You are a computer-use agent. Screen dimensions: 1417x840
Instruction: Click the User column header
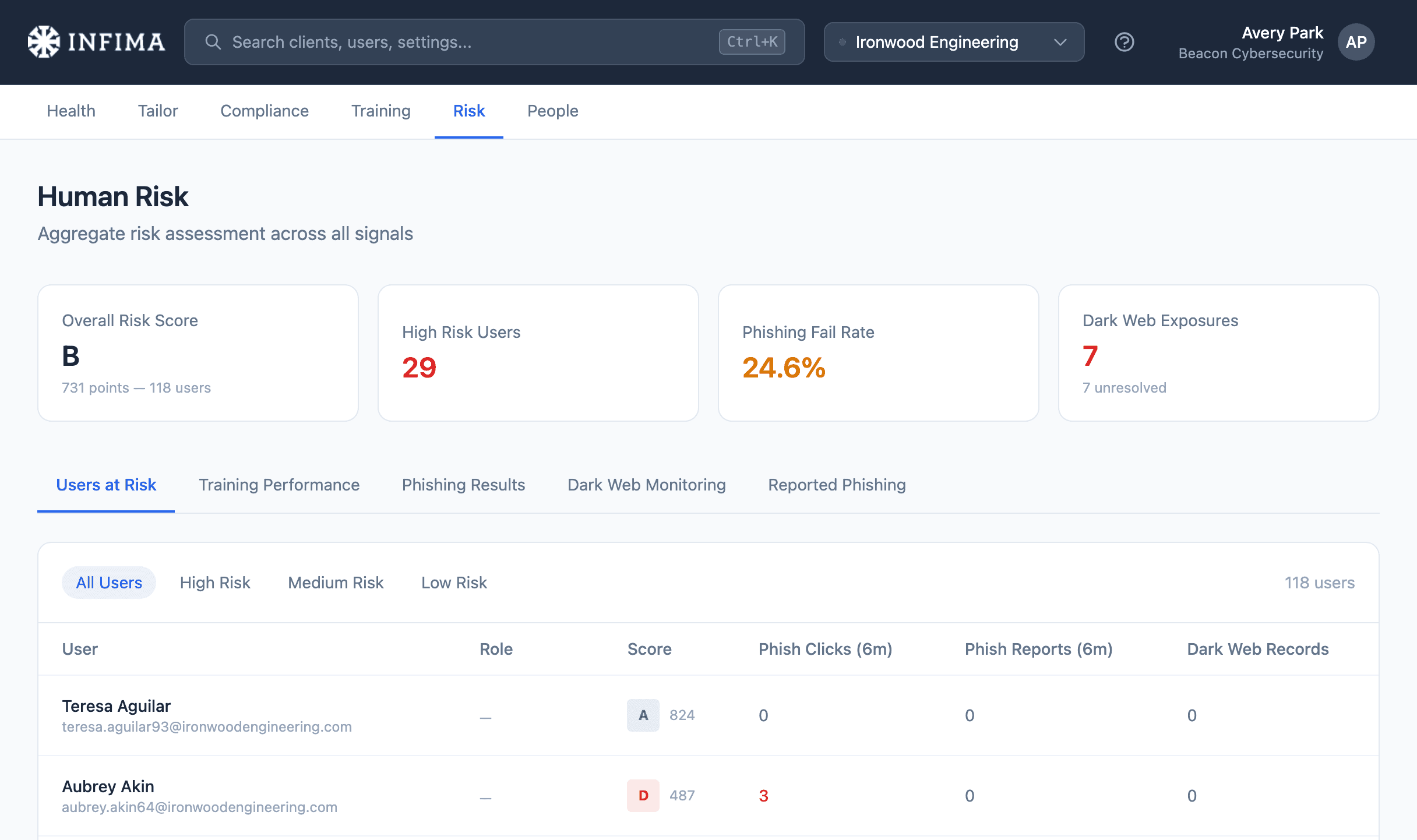[80, 649]
